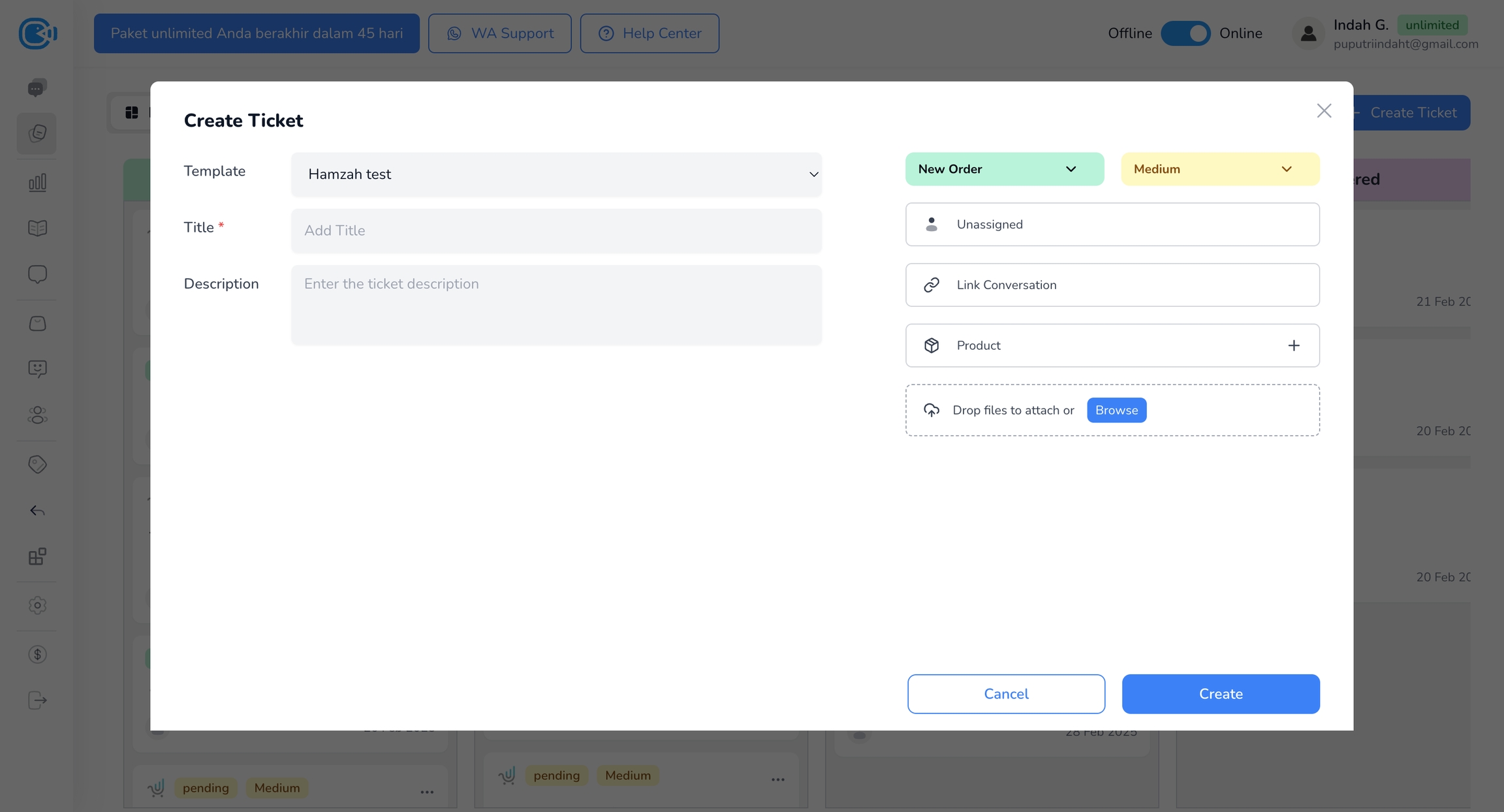Open the New Order status dropdown
This screenshot has height=812, width=1504.
pos(1004,169)
